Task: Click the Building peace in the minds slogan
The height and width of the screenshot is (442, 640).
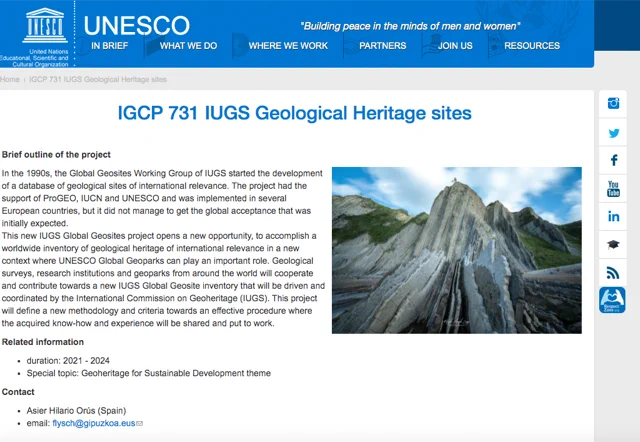Action: coord(410,26)
